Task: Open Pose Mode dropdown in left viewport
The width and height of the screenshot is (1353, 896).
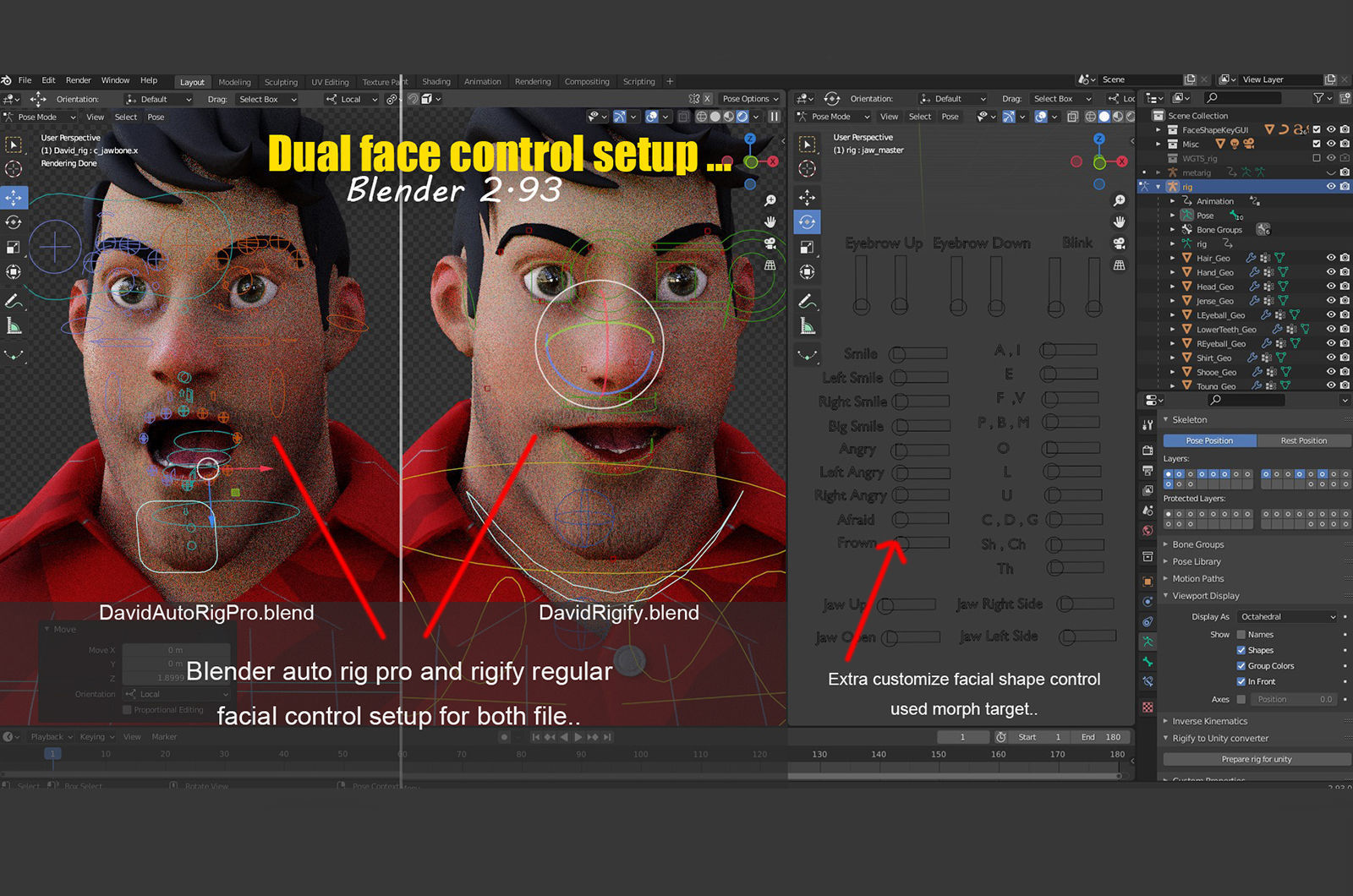Action: [40, 117]
